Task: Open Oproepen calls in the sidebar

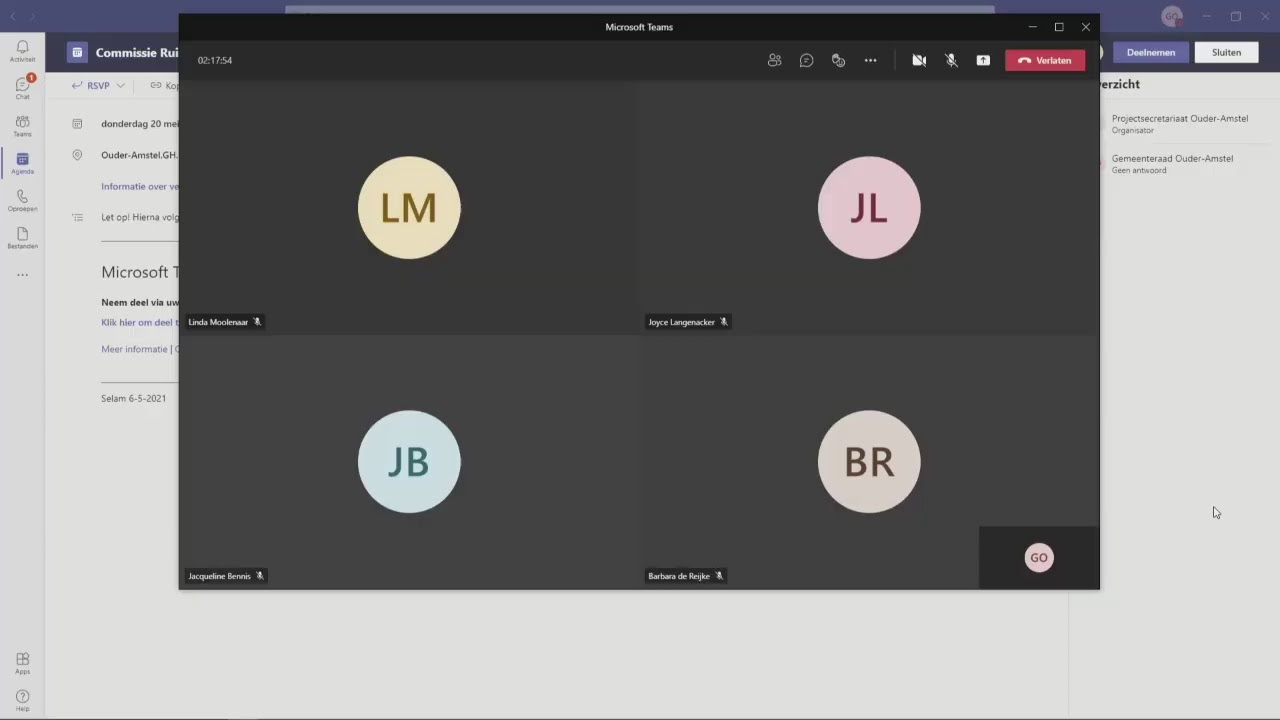Action: [22, 201]
